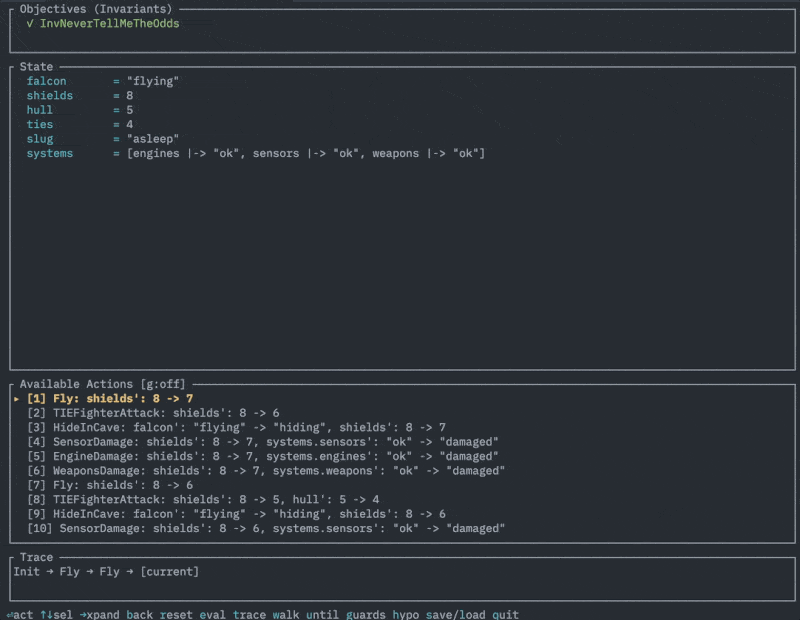800x620 pixels.
Task: Click the InvNeverTellMeTheOdds checkmark icon
Action: pos(30,23)
